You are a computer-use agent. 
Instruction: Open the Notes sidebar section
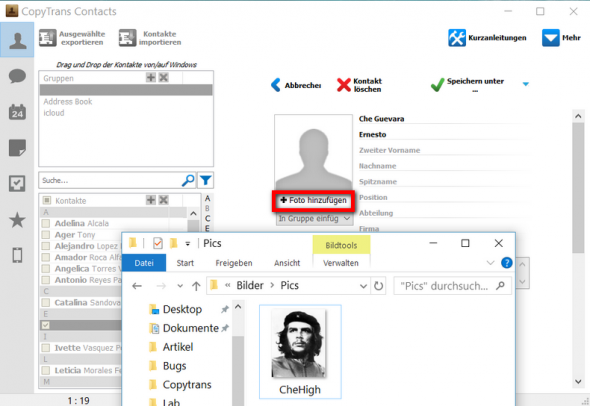pyautogui.click(x=17, y=147)
